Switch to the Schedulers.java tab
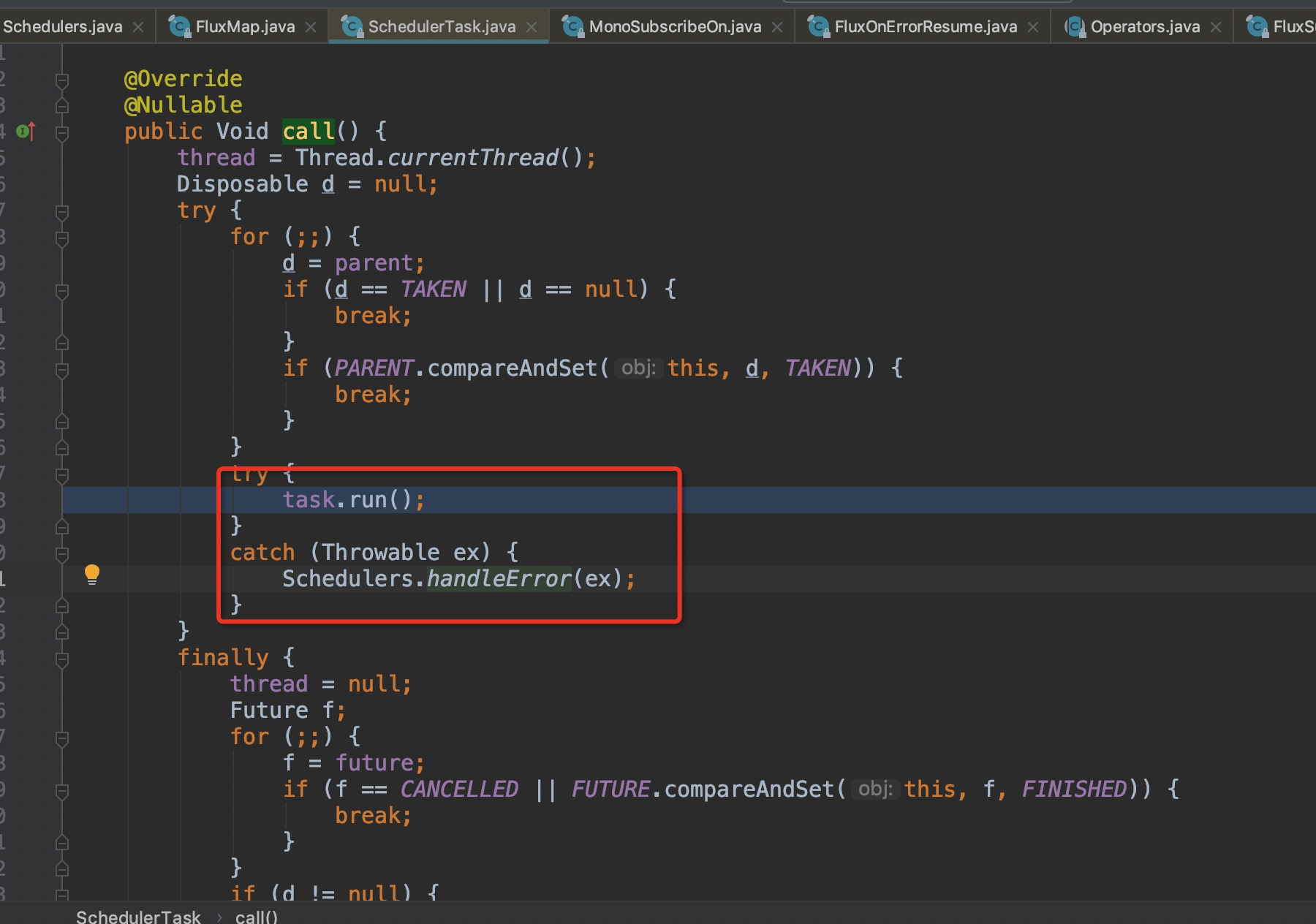The image size is (1316, 924). click(x=62, y=26)
